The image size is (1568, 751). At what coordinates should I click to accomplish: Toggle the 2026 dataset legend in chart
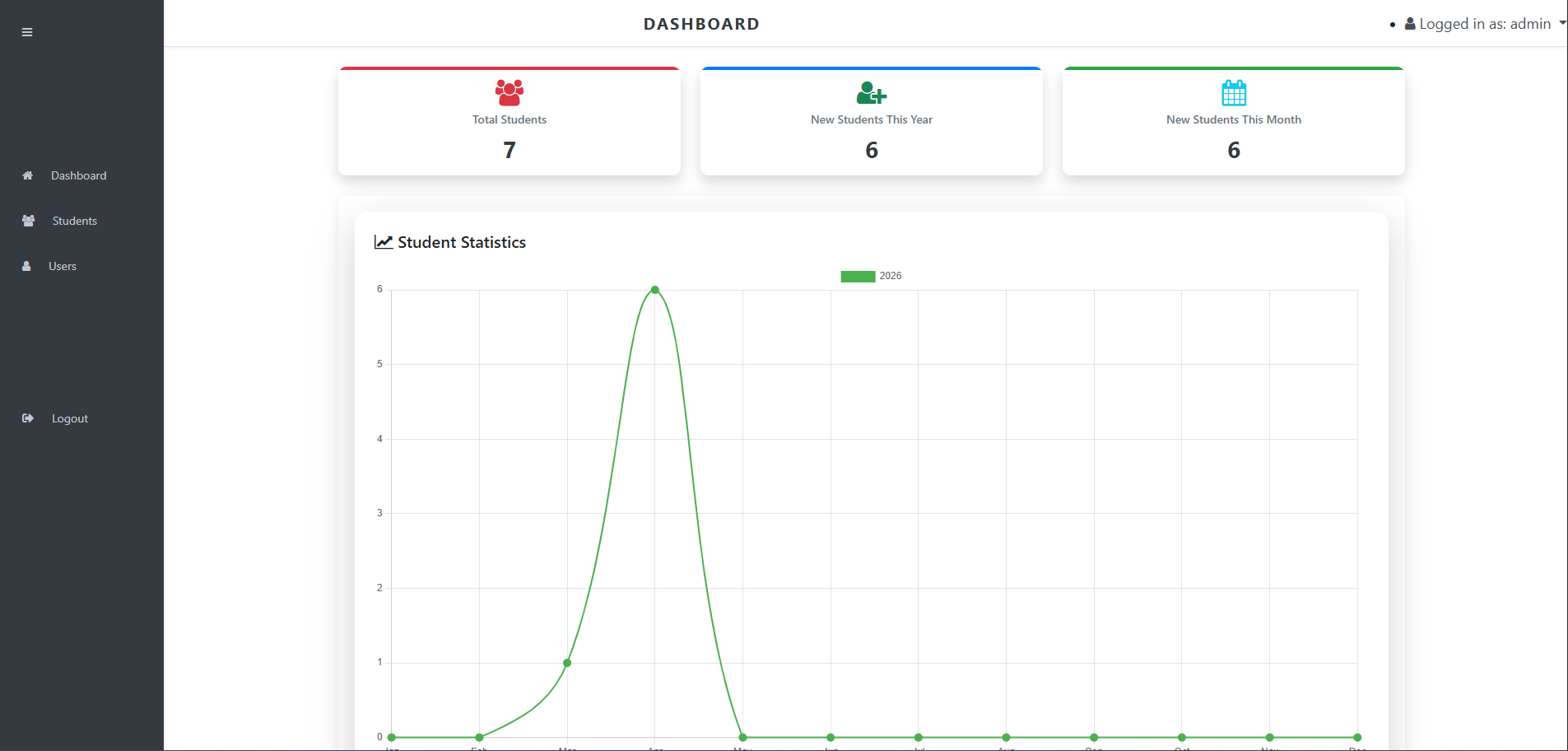click(870, 276)
